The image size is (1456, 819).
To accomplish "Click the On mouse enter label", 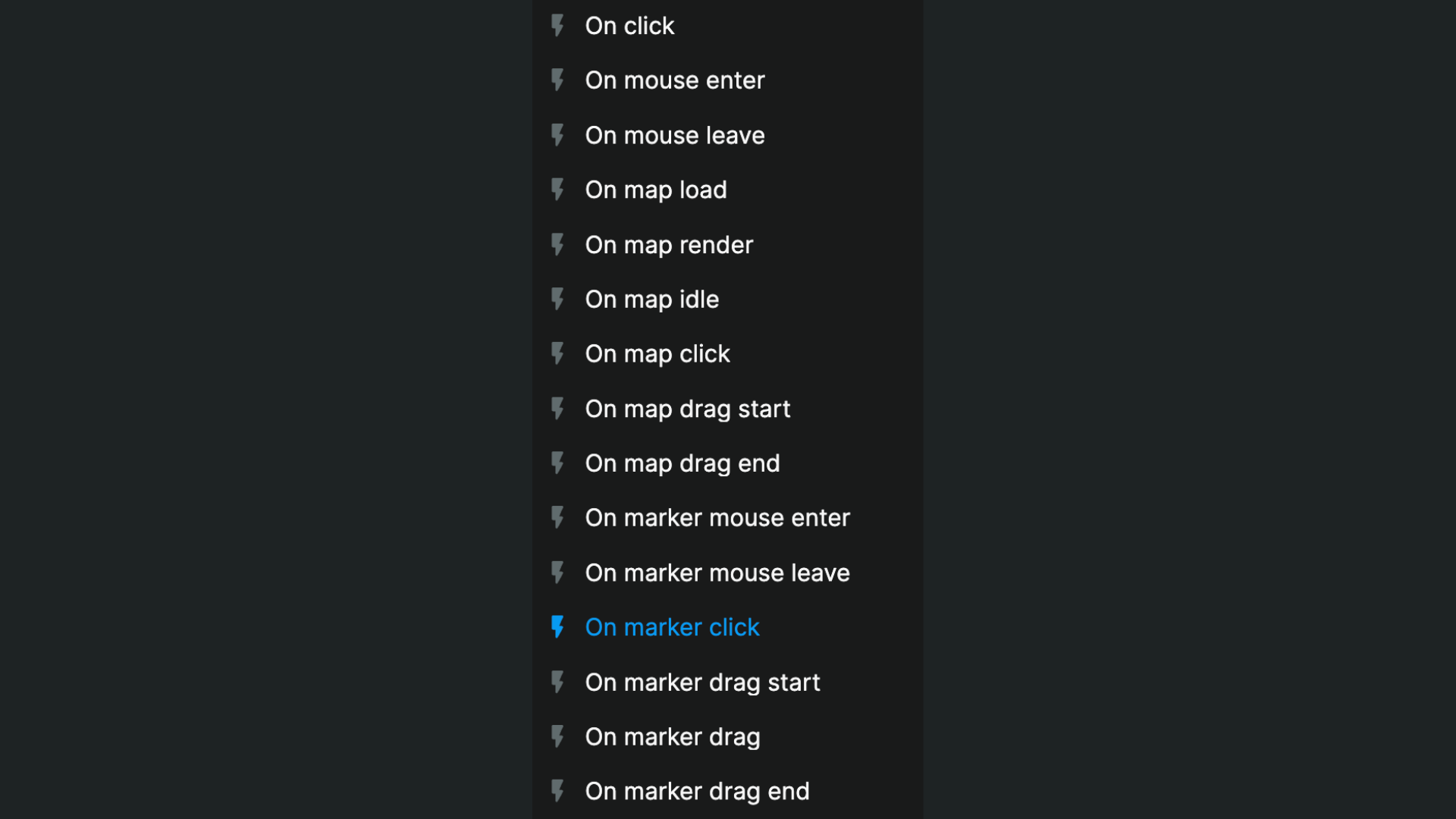I will click(x=675, y=80).
